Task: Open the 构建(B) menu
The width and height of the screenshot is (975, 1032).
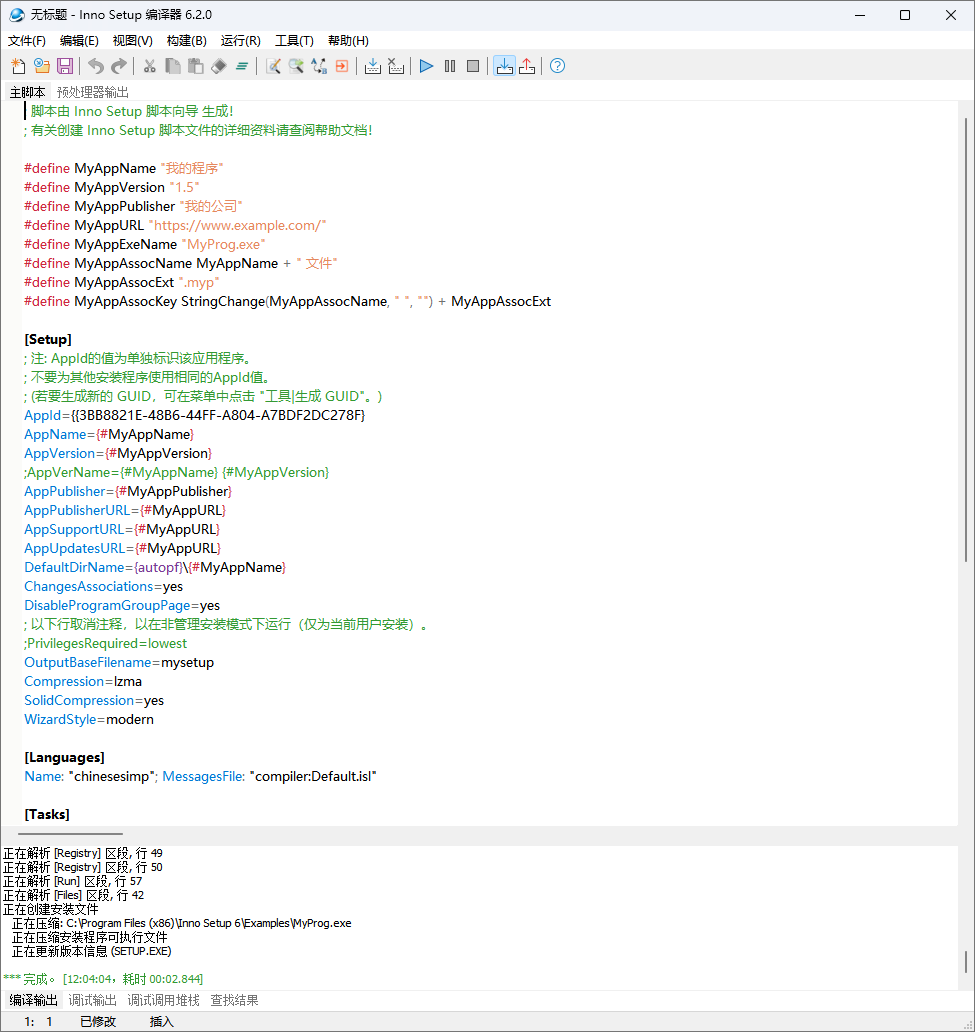Action: point(186,41)
